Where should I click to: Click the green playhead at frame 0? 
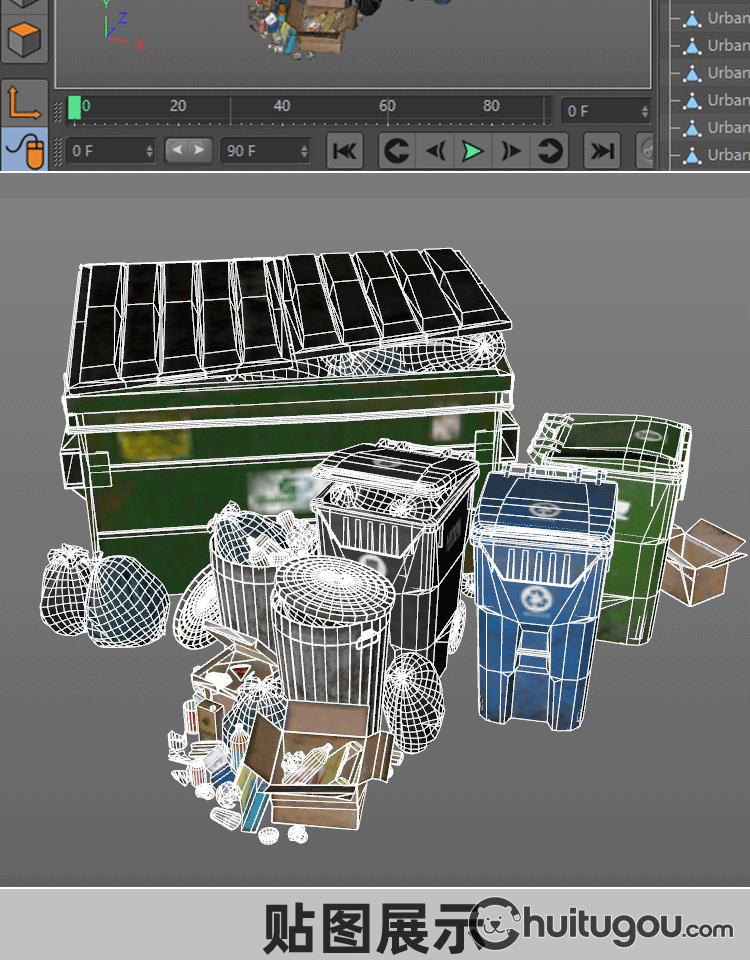coord(75,108)
